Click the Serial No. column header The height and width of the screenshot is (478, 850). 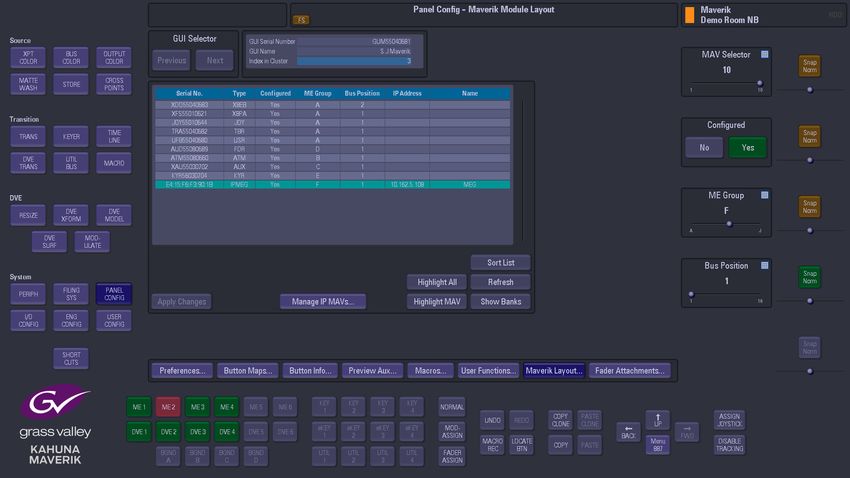[189, 93]
